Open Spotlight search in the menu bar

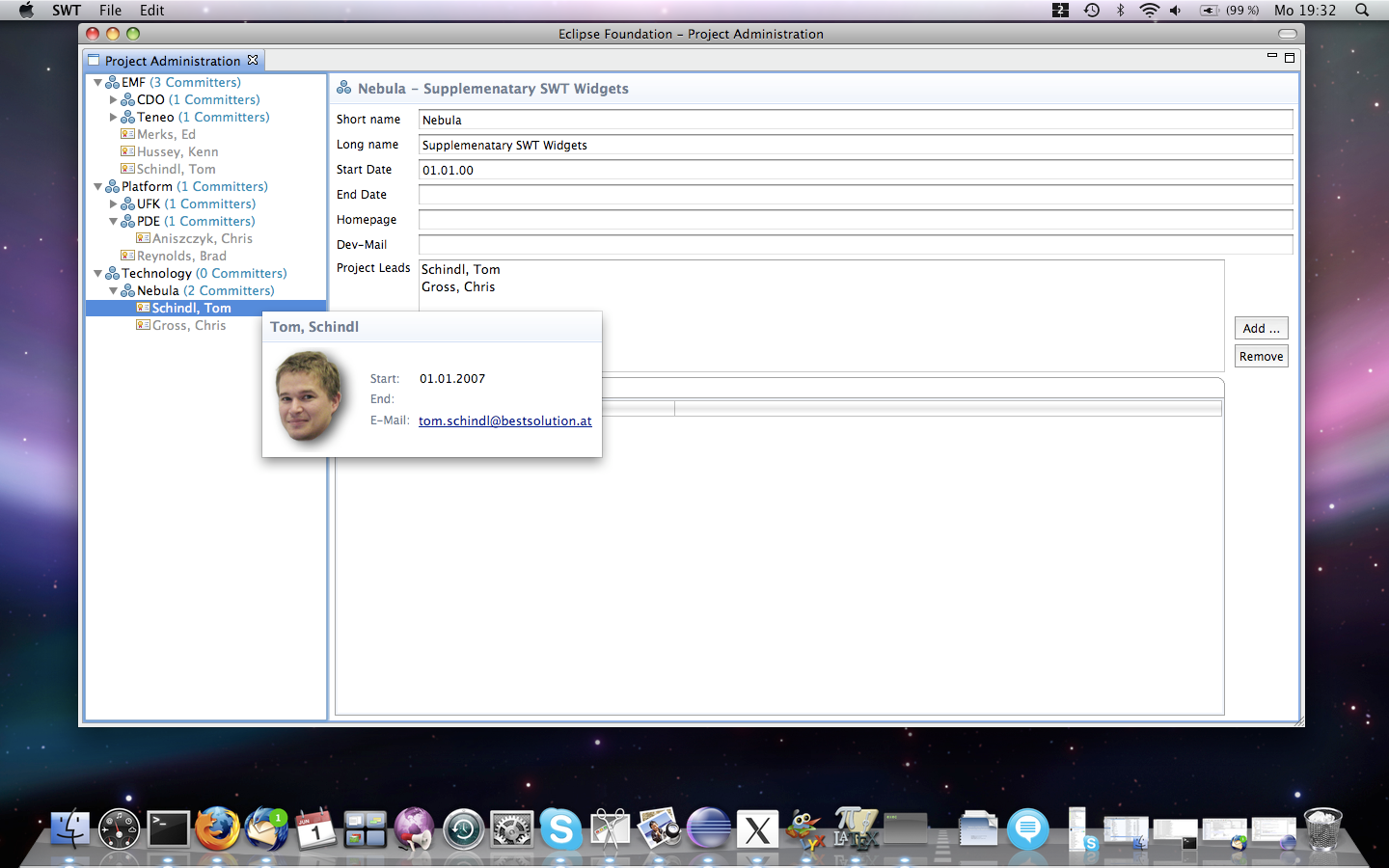click(1362, 11)
